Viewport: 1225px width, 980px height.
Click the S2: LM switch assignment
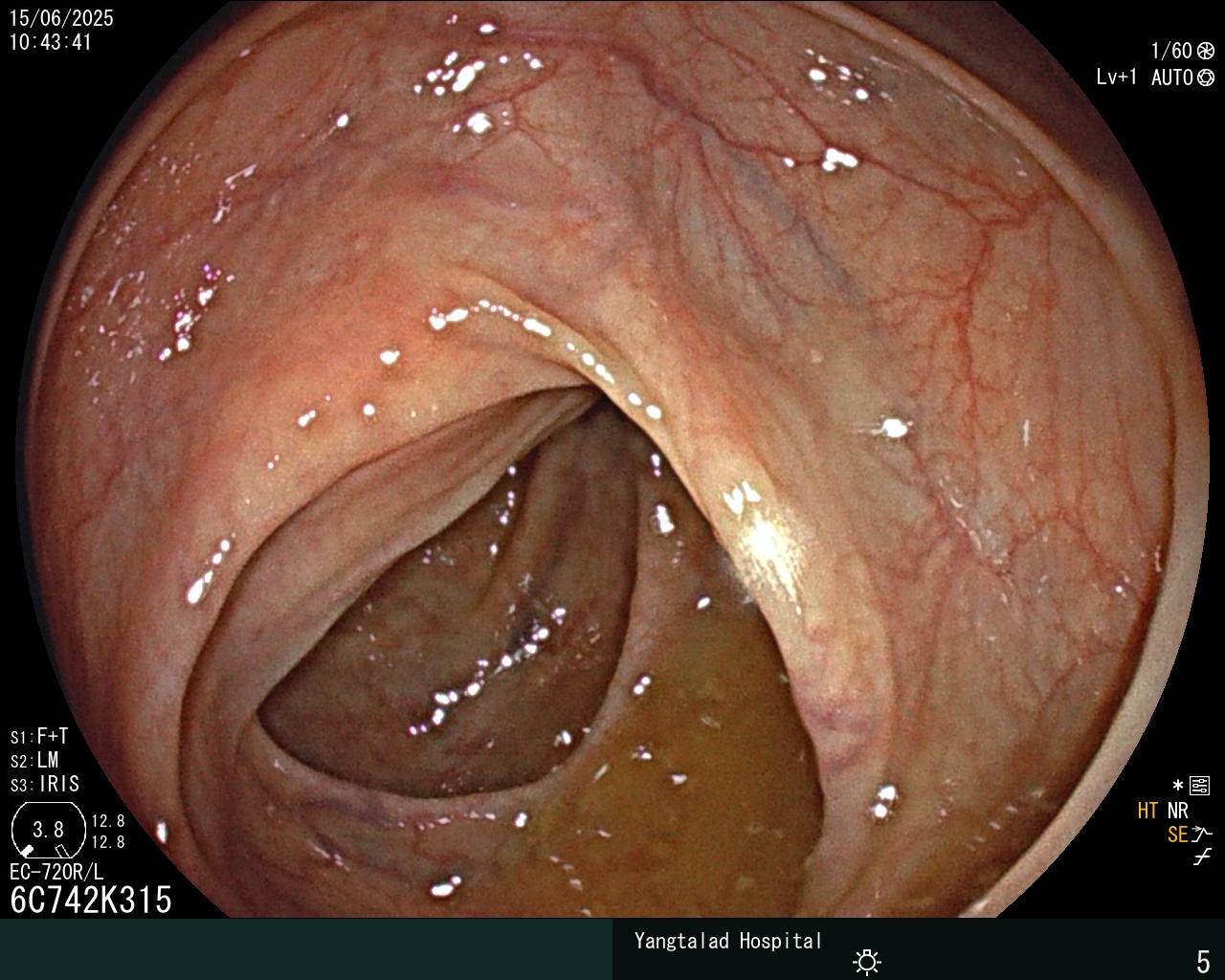coord(34,760)
